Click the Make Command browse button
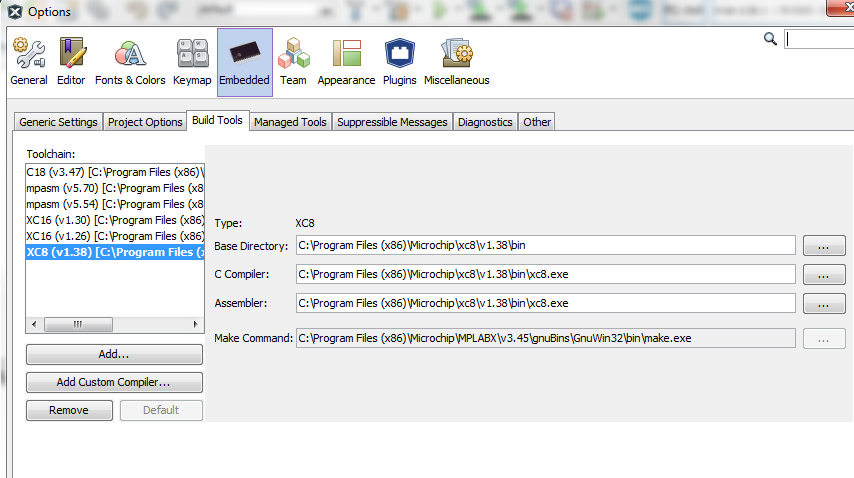854x478 pixels. coord(824,339)
